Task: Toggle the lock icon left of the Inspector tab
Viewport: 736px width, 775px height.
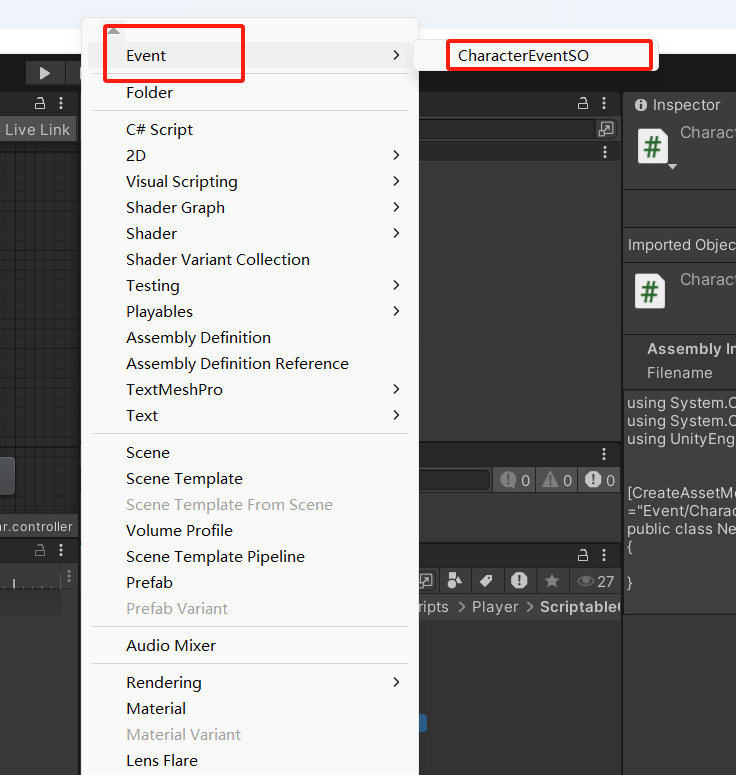Action: click(x=583, y=103)
